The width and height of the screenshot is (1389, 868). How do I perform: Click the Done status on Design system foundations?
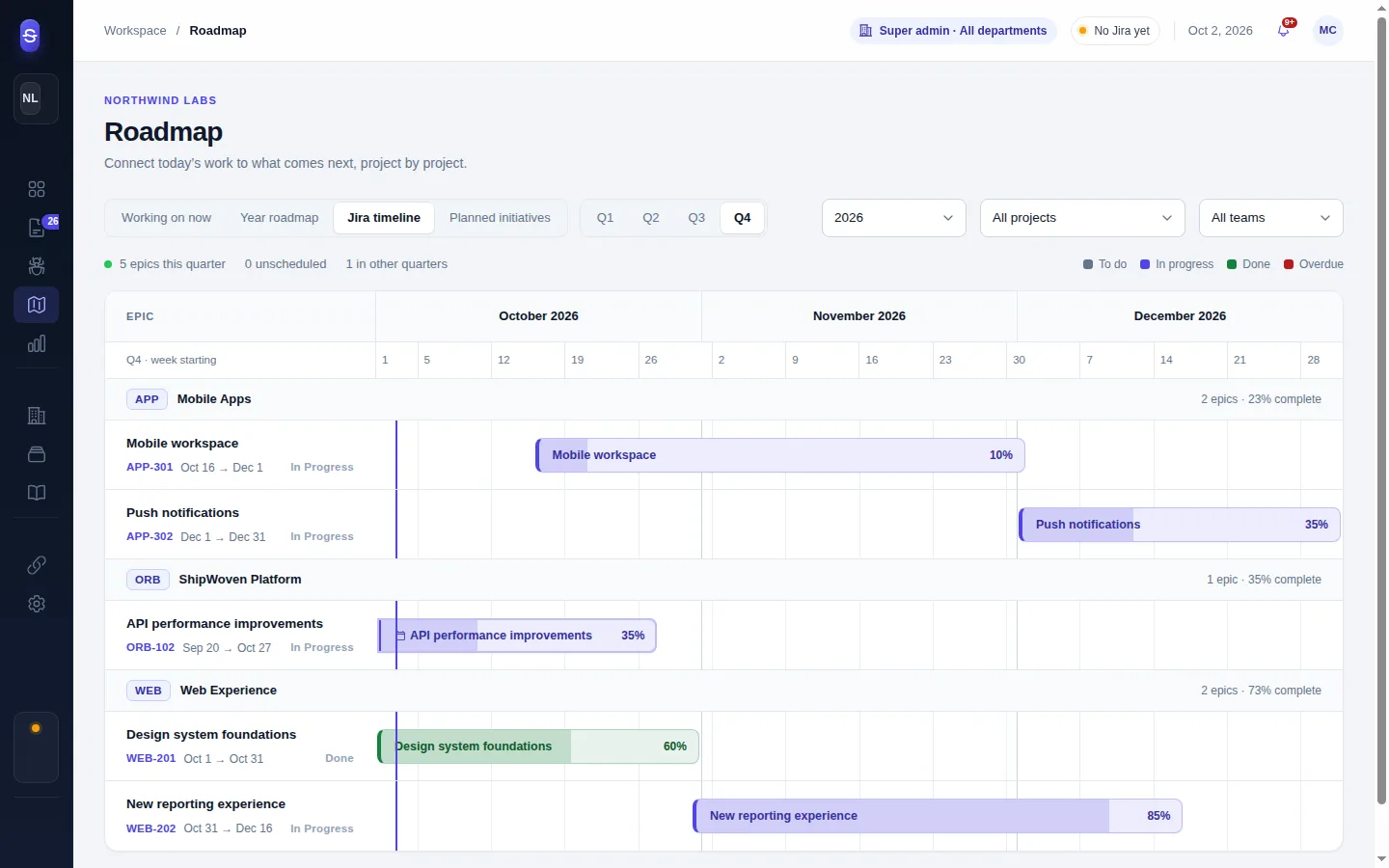tap(340, 758)
